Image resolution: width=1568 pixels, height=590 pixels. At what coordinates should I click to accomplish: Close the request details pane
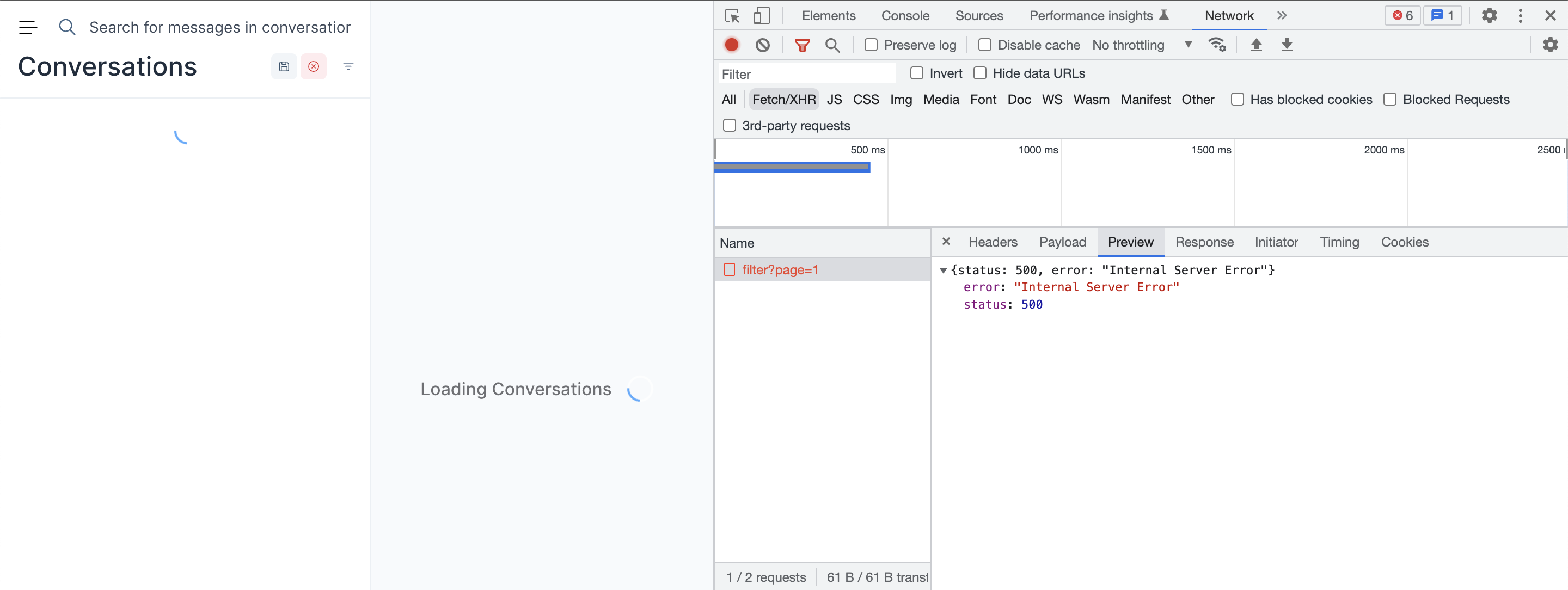tap(946, 242)
